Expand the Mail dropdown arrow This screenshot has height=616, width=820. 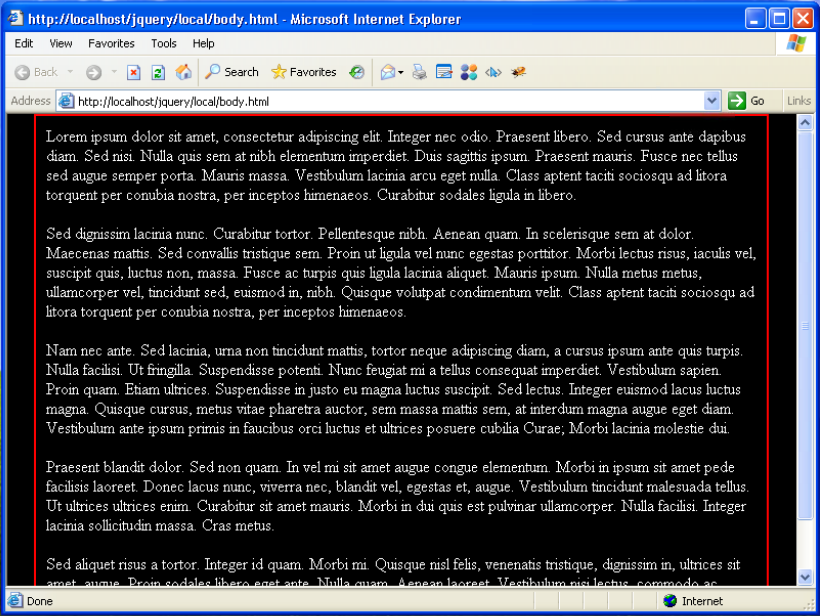[x=401, y=72]
